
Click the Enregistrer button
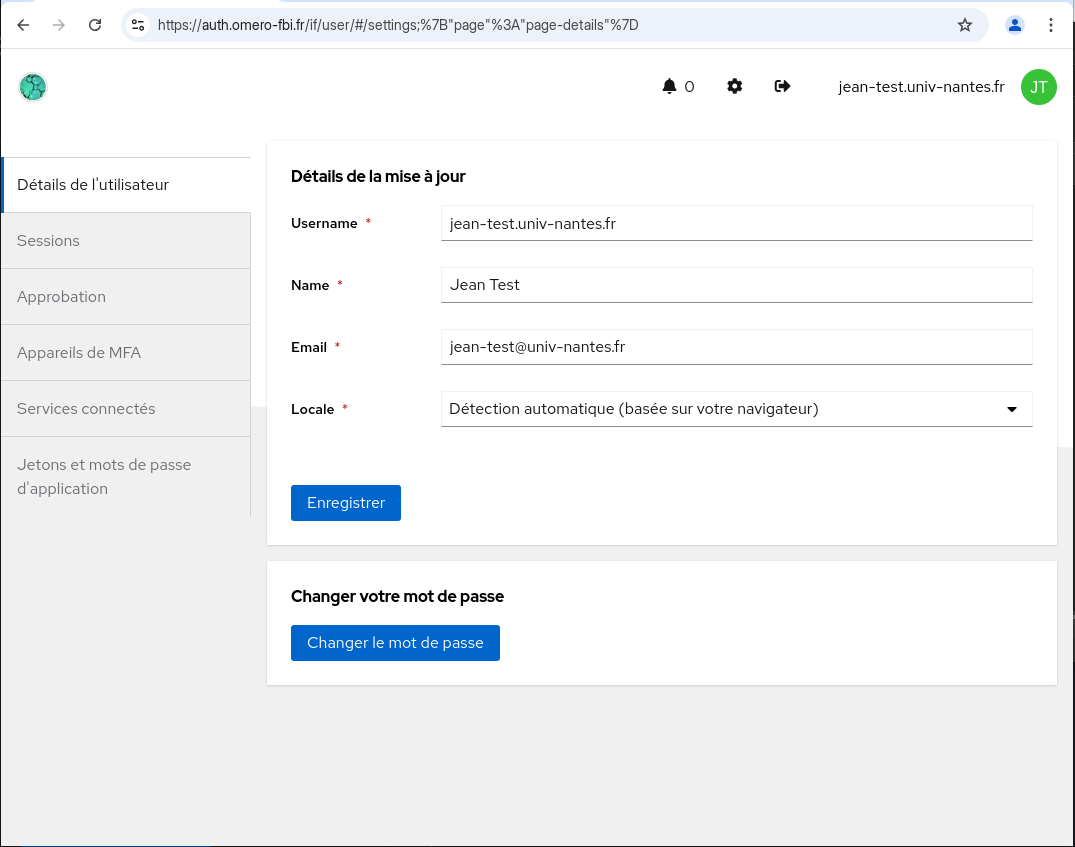[x=346, y=503]
